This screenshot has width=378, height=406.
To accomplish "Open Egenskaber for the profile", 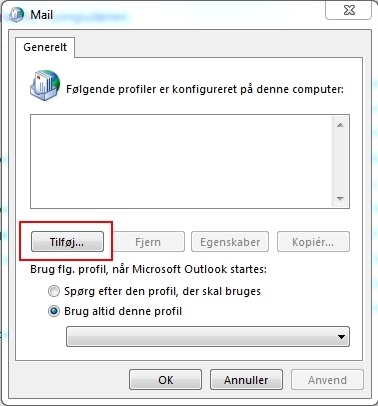I will click(230, 242).
